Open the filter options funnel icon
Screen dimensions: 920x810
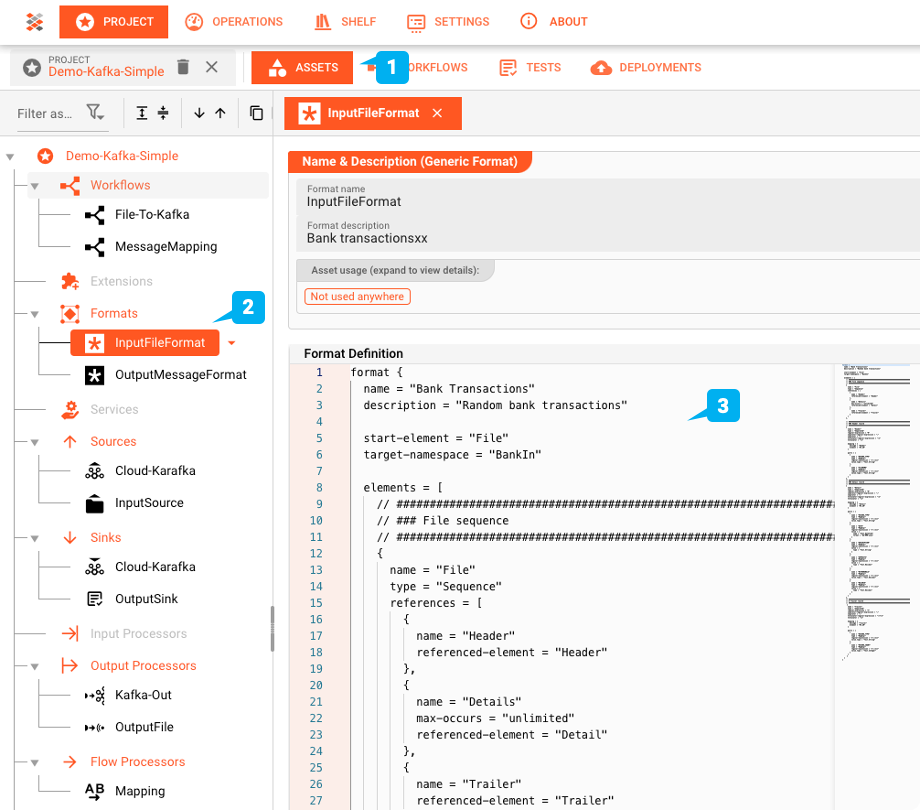(94, 113)
